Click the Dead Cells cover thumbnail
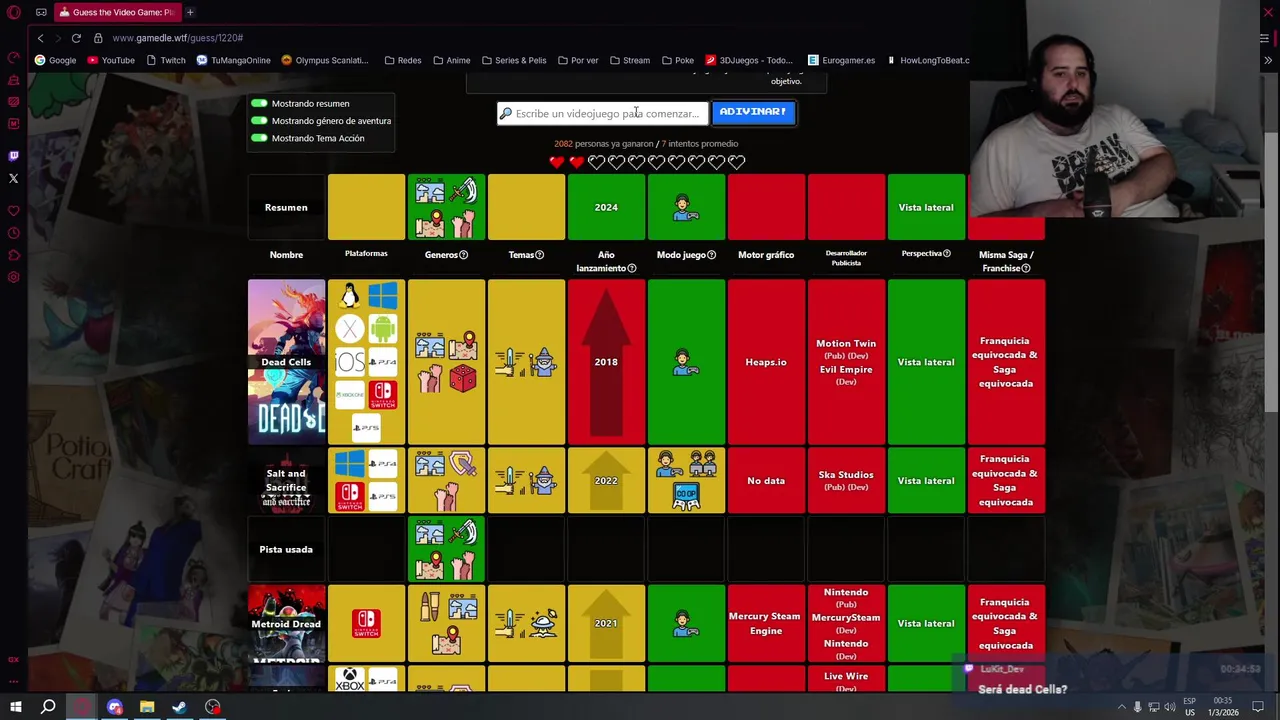Viewport: 1280px width, 720px height. (286, 362)
